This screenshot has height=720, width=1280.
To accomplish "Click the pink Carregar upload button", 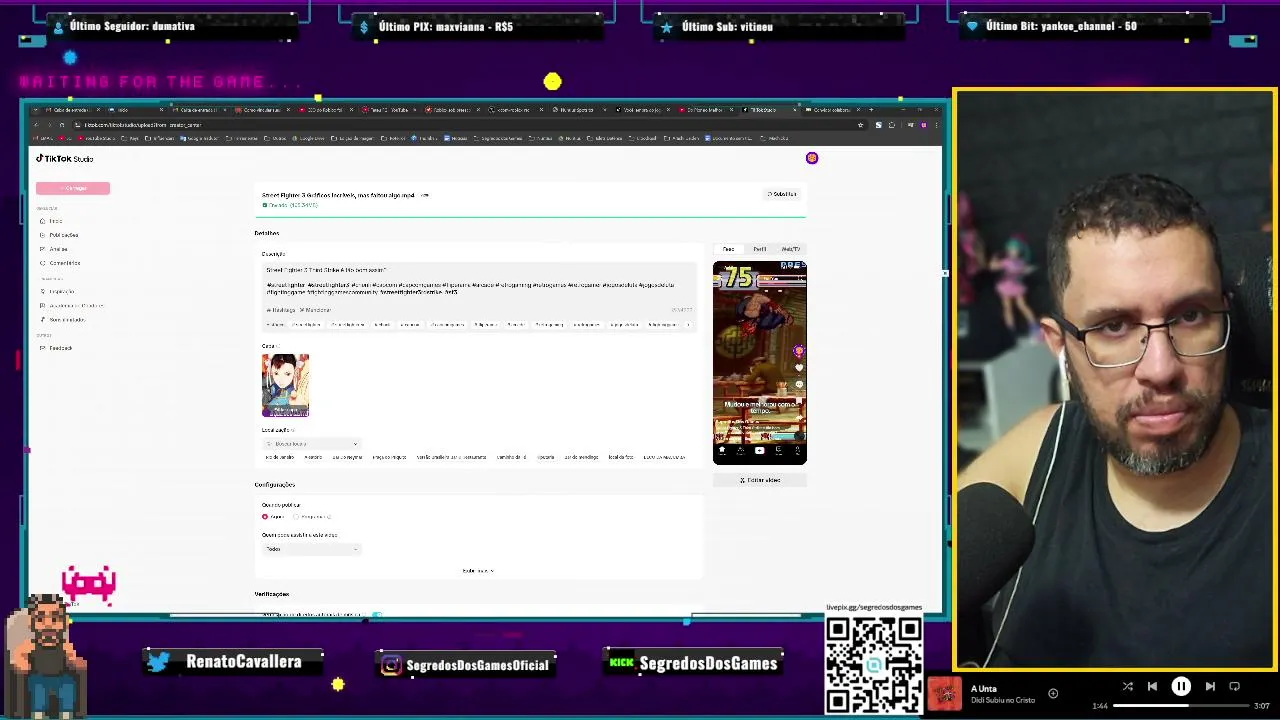I will point(73,188).
